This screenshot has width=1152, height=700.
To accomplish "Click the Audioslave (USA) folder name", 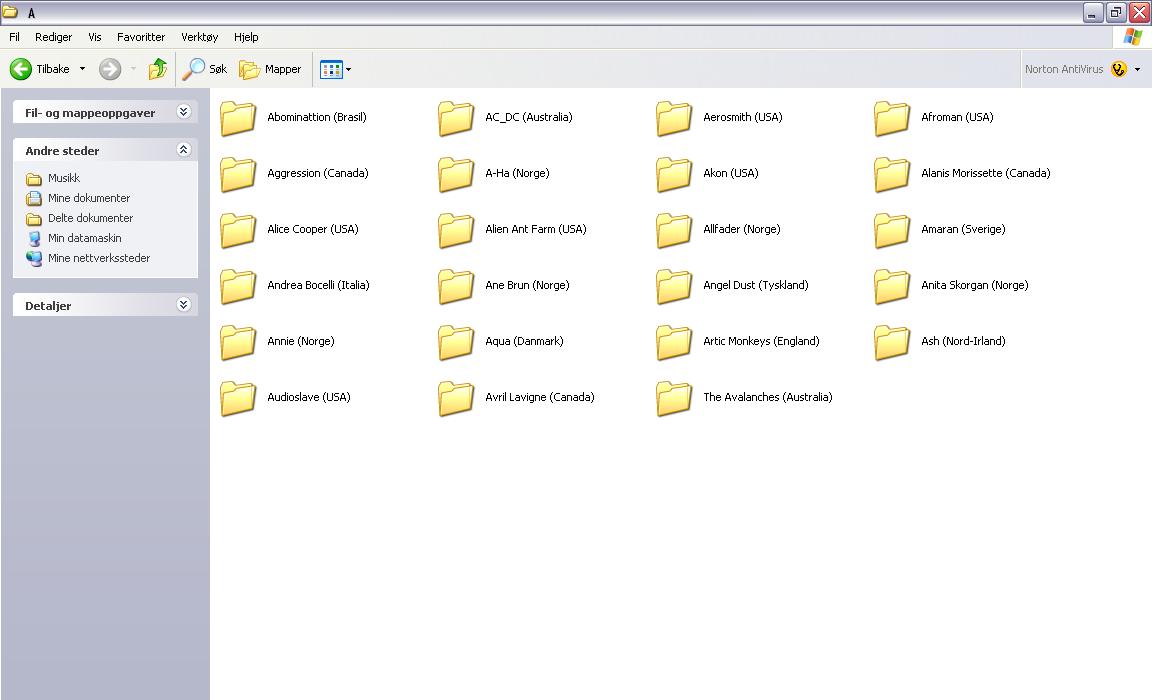I will tap(309, 397).
